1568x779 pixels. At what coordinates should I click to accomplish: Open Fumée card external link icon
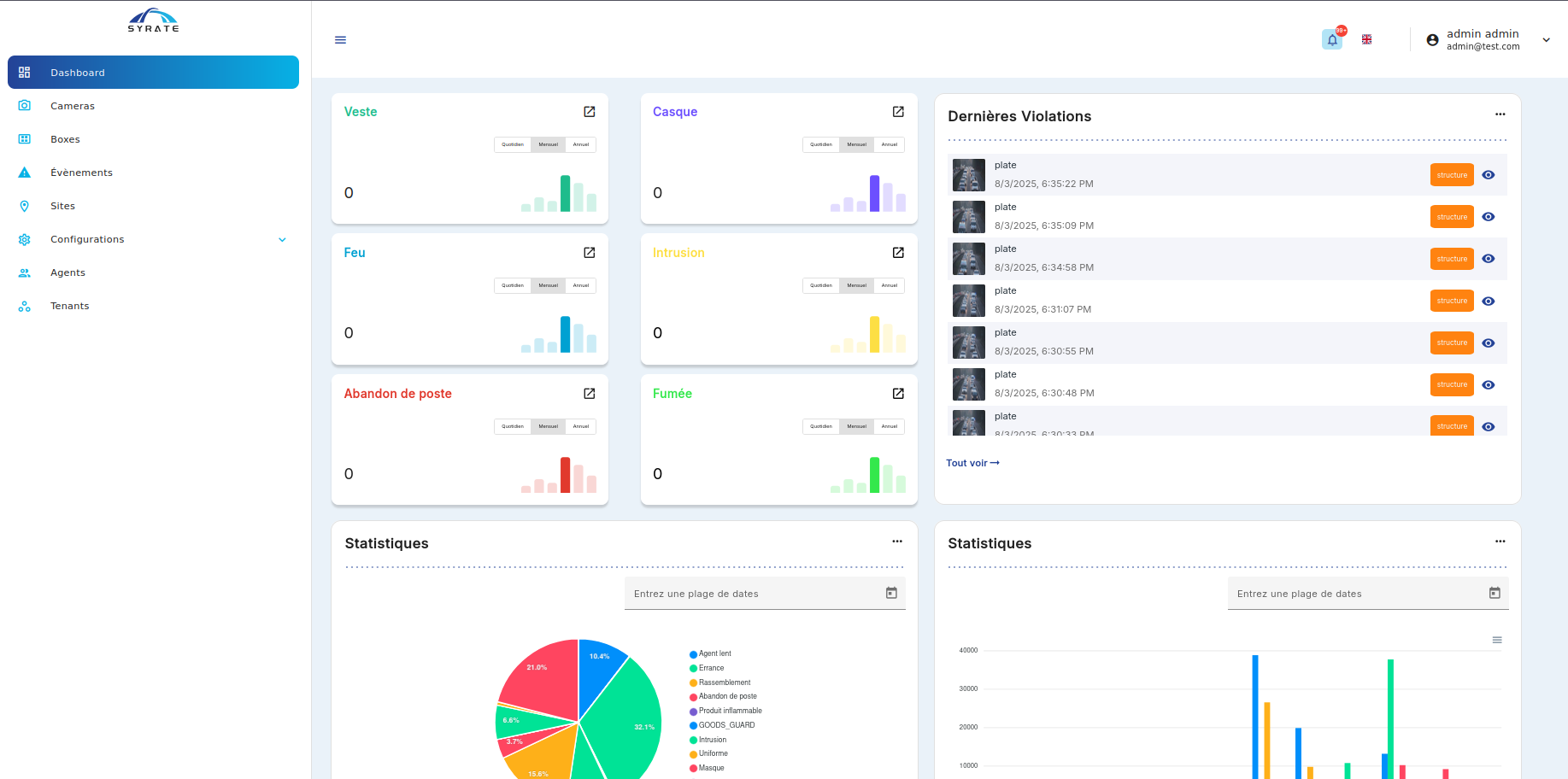(898, 394)
